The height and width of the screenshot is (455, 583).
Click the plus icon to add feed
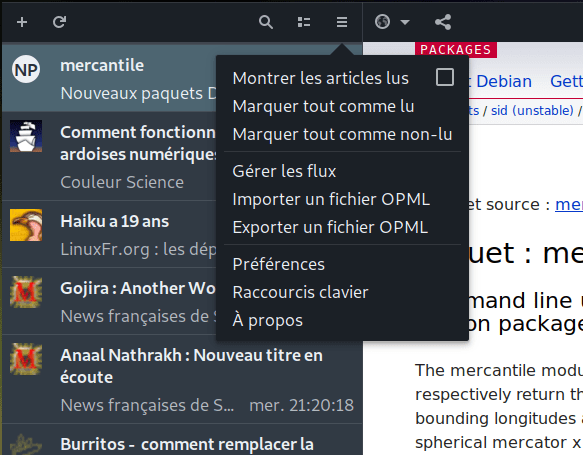(22, 22)
